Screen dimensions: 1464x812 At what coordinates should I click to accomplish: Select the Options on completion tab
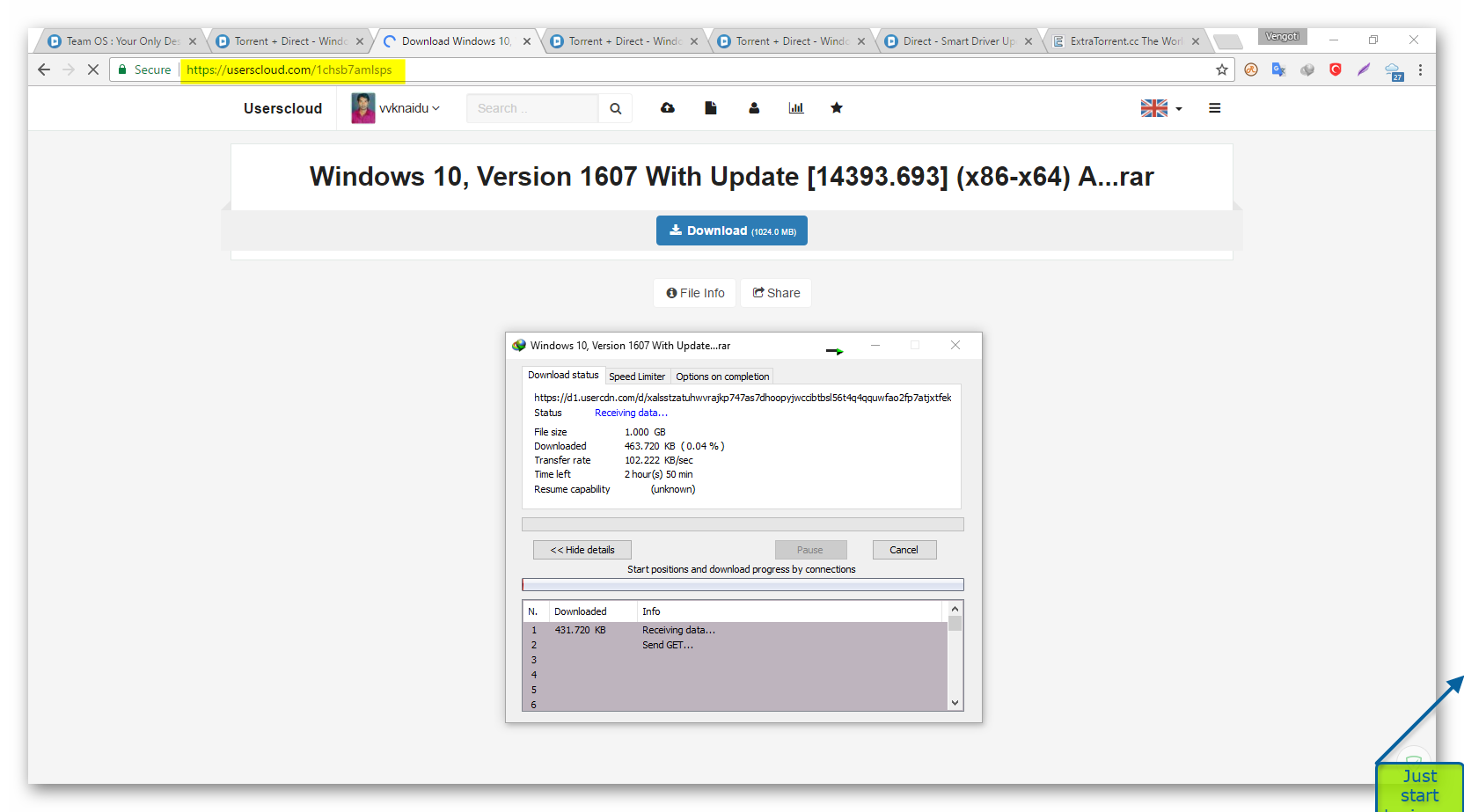(x=722, y=377)
